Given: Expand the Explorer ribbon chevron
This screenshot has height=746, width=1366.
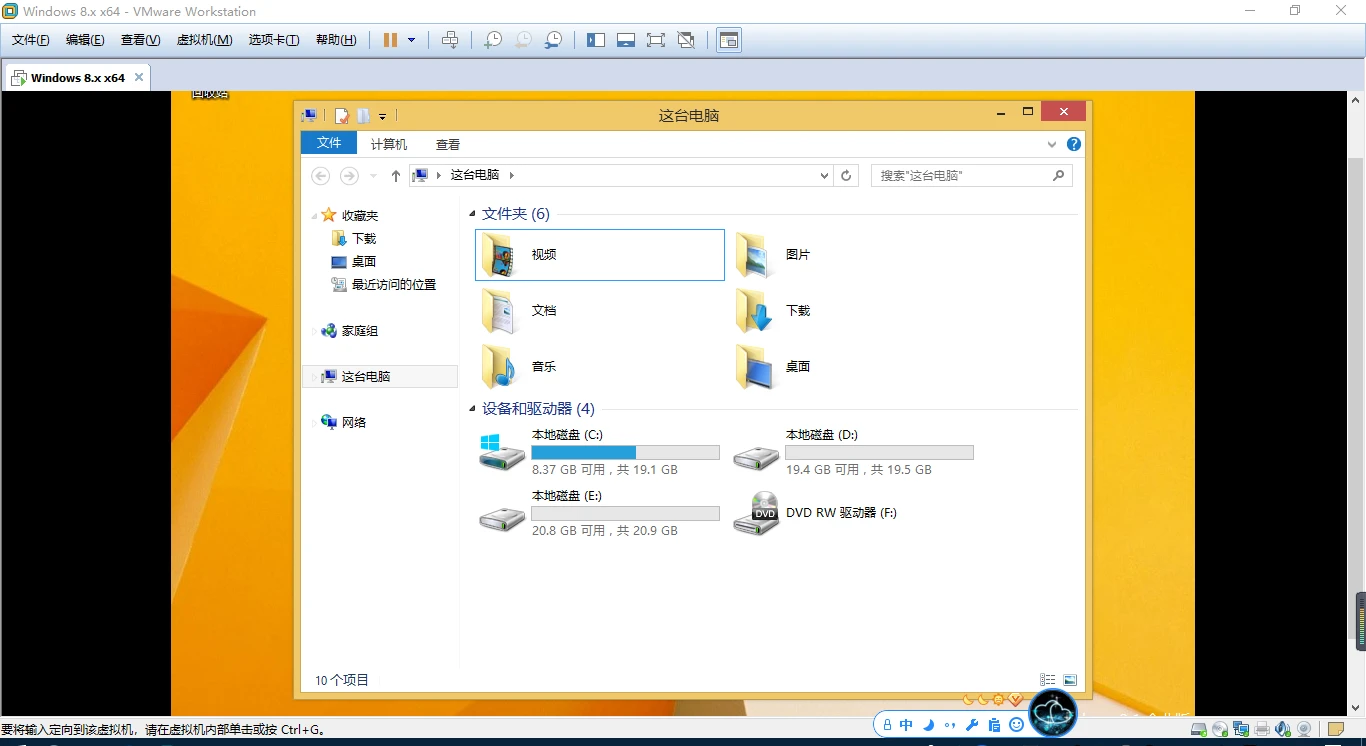Looking at the screenshot, I should (1052, 144).
